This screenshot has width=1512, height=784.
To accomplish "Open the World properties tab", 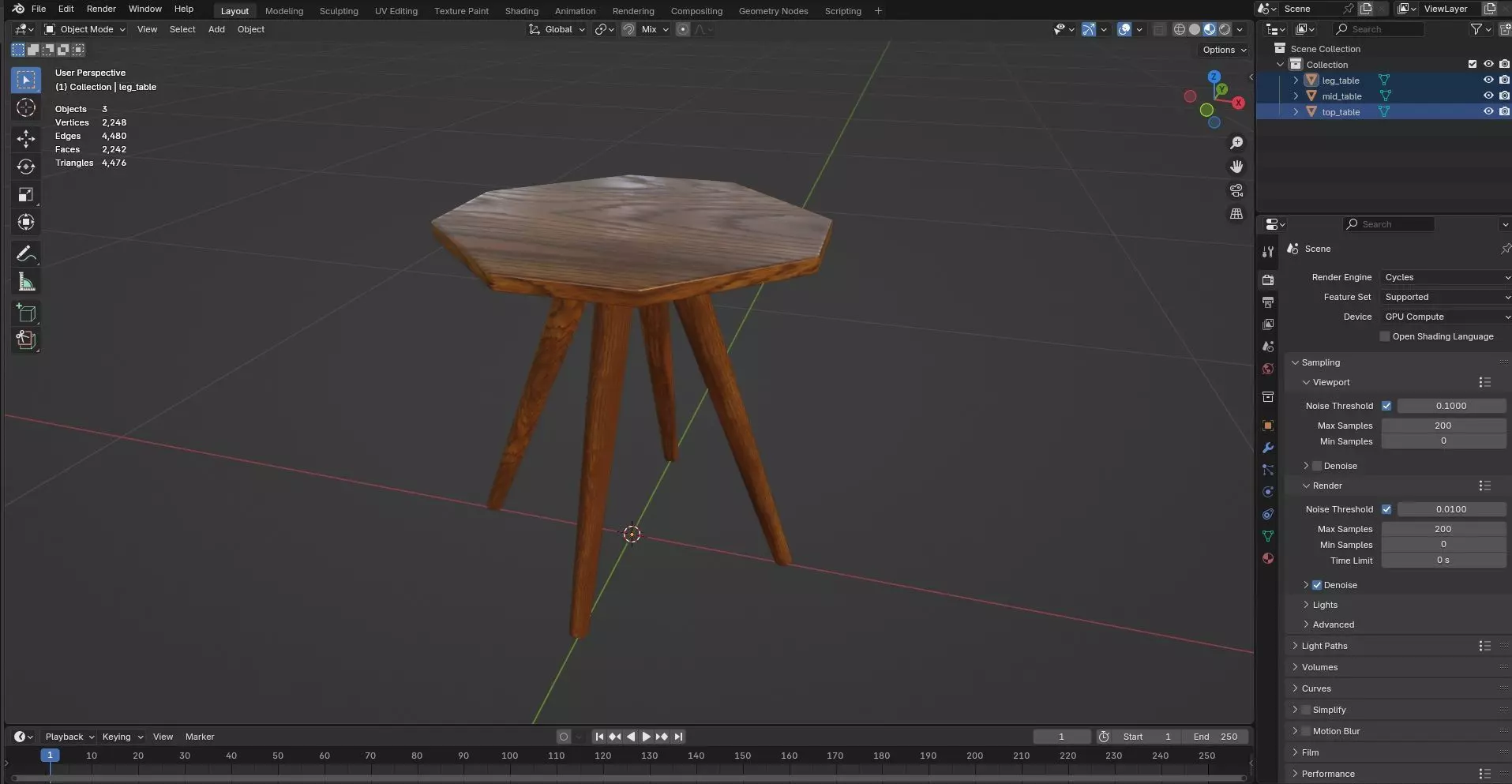I will pos(1268,369).
